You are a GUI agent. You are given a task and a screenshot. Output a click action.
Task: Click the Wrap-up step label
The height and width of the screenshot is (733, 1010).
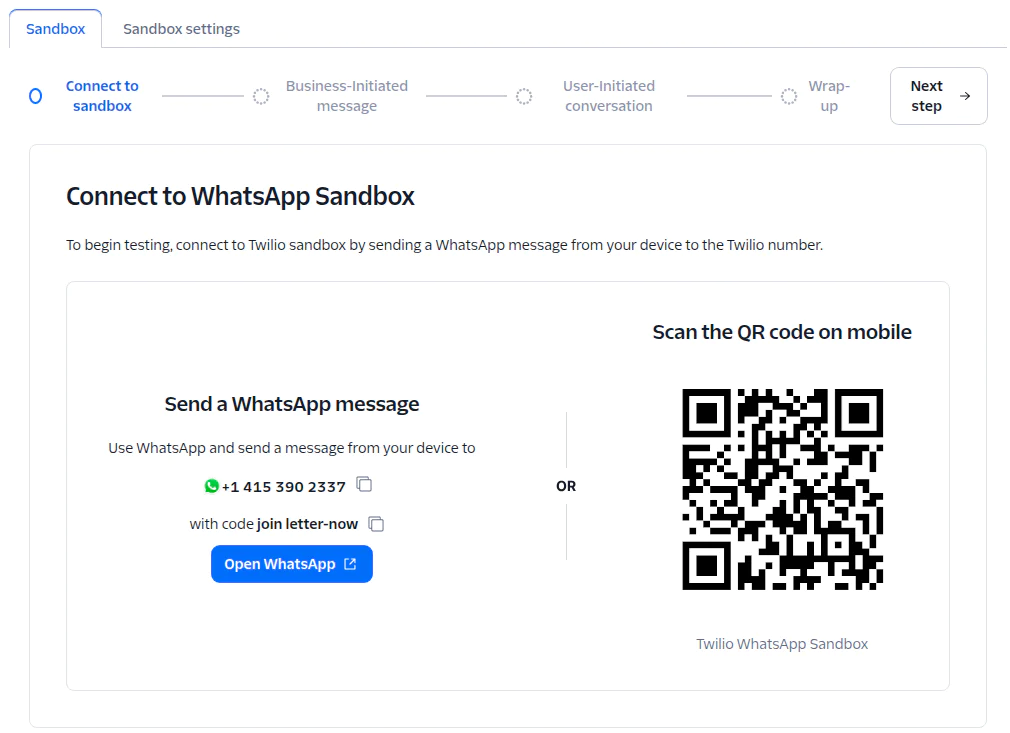pyautogui.click(x=830, y=96)
